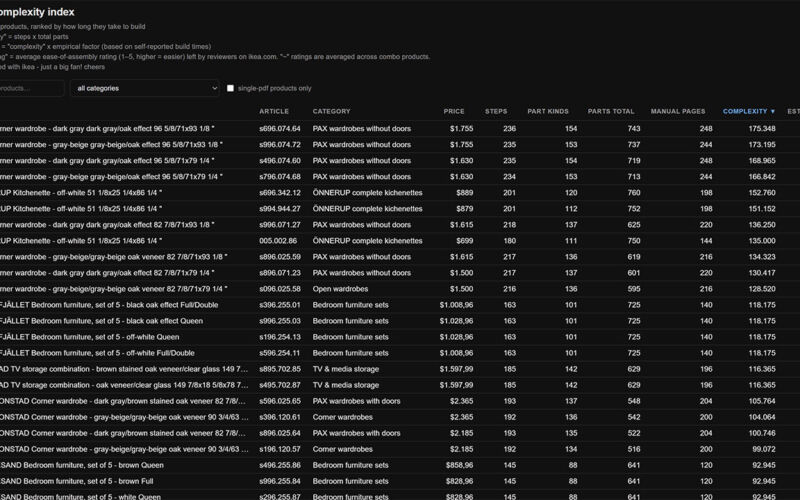
Task: Click complexity value 135.000
Action: pos(762,241)
